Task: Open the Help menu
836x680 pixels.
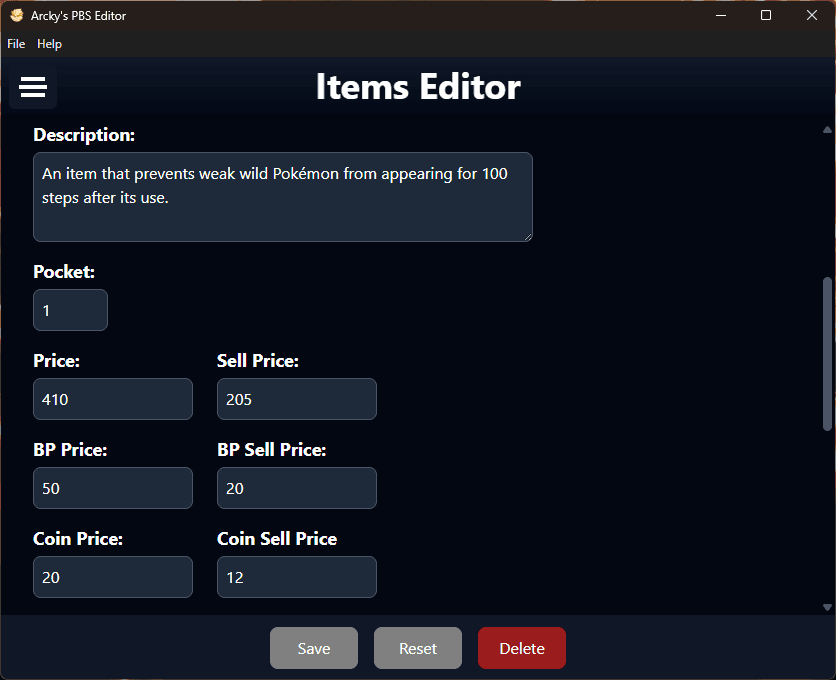Action: (49, 44)
